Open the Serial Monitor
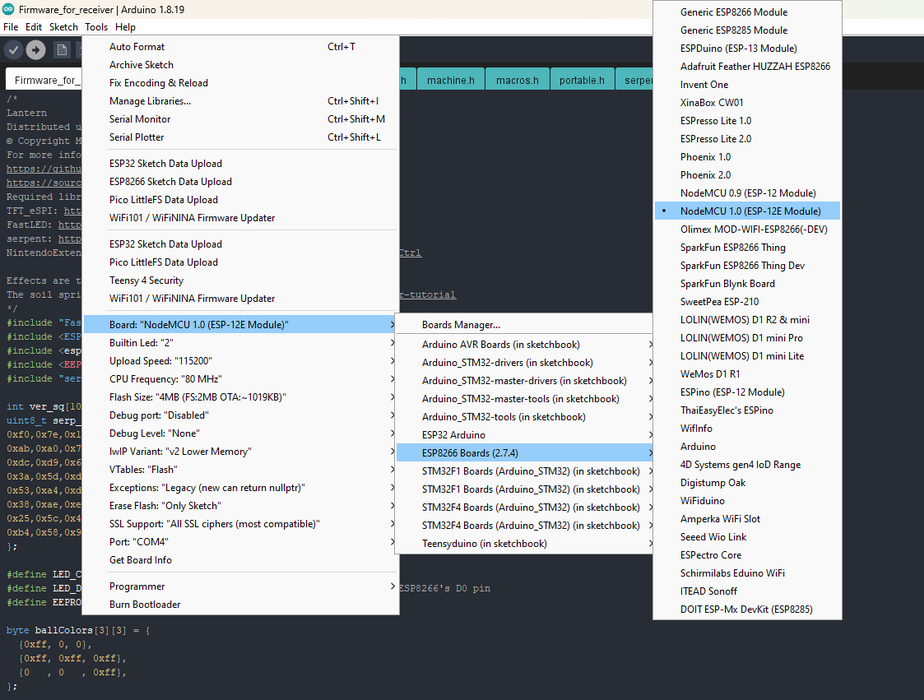This screenshot has height=700, width=924. pos(241,119)
